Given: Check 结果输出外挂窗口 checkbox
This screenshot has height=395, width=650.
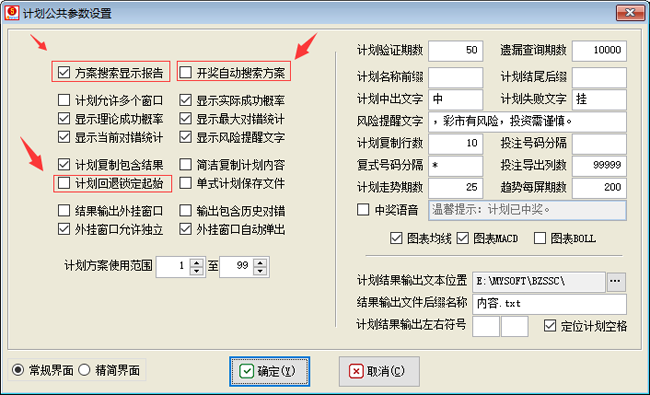Looking at the screenshot, I should coord(64,211).
